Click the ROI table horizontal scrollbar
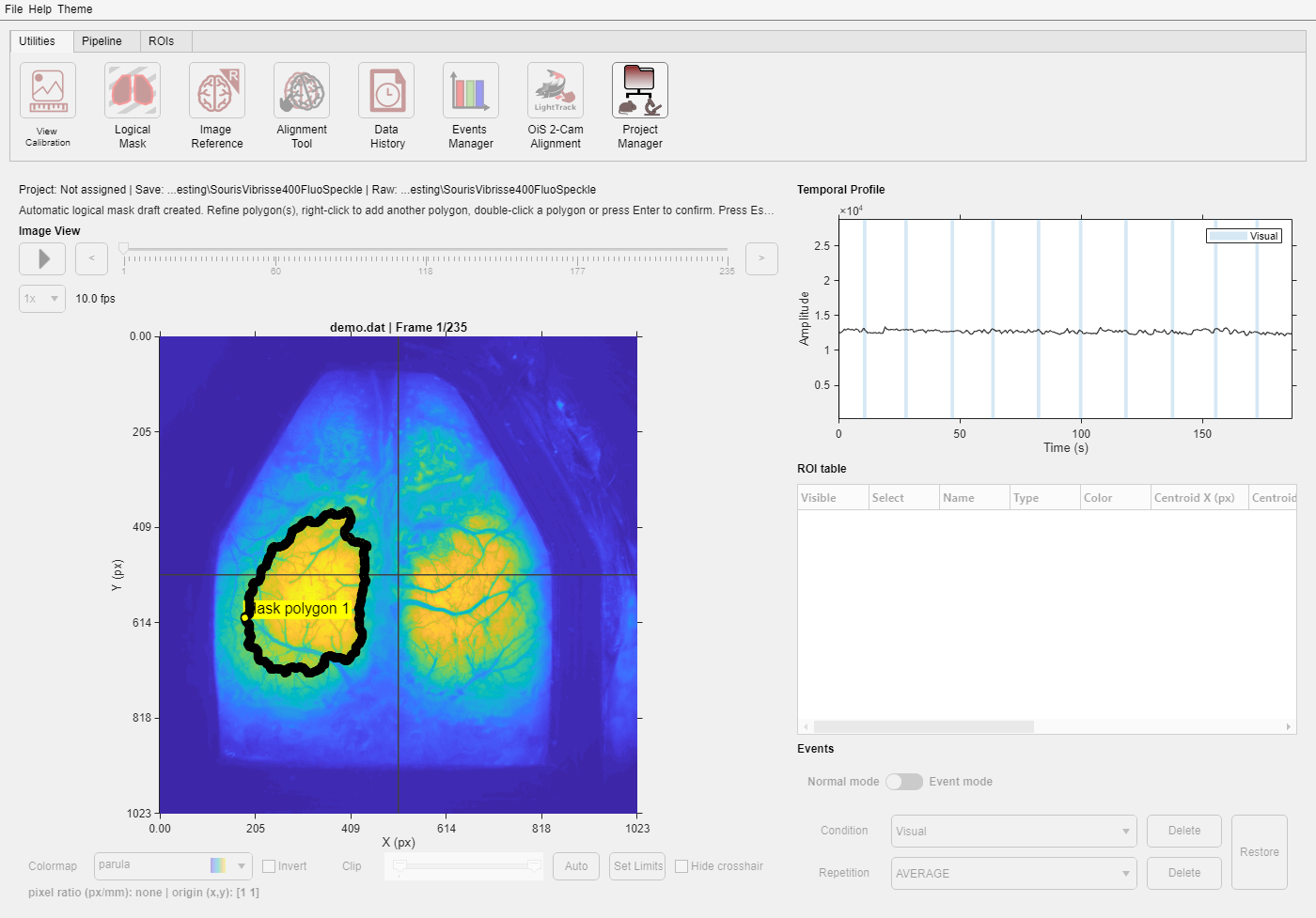The image size is (1316, 918). click(924, 727)
